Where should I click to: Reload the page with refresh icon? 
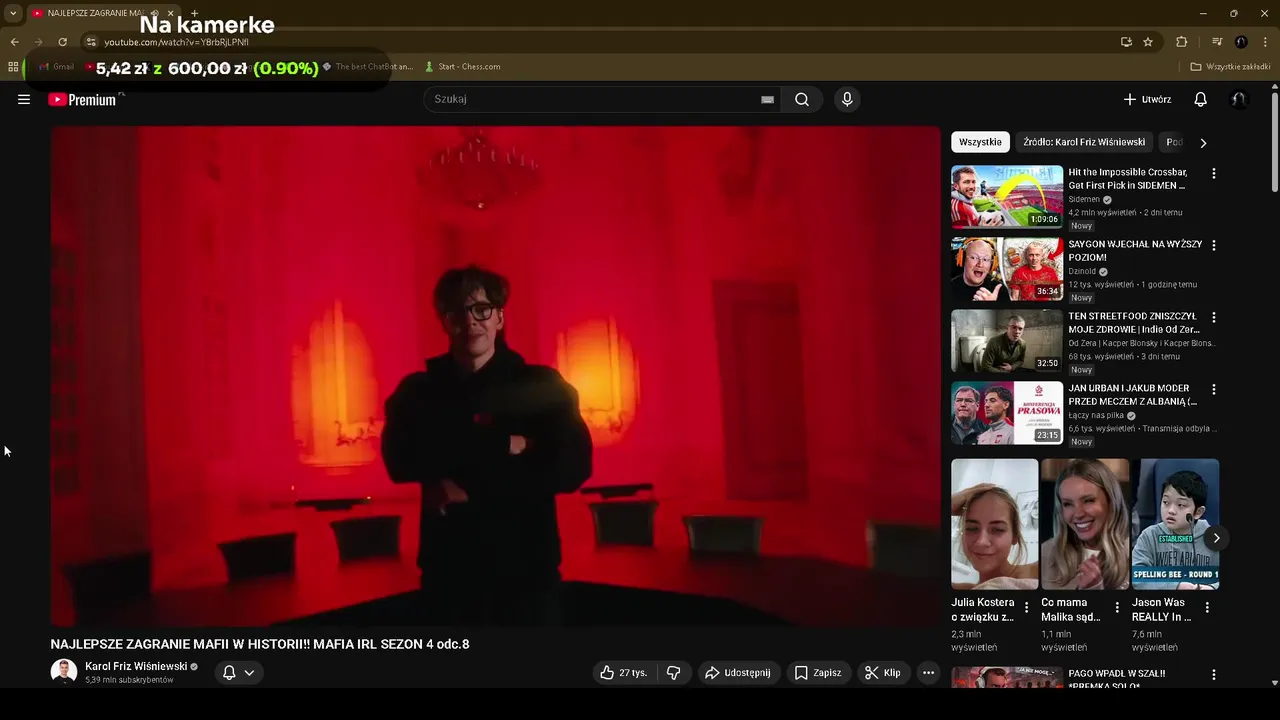tap(62, 42)
